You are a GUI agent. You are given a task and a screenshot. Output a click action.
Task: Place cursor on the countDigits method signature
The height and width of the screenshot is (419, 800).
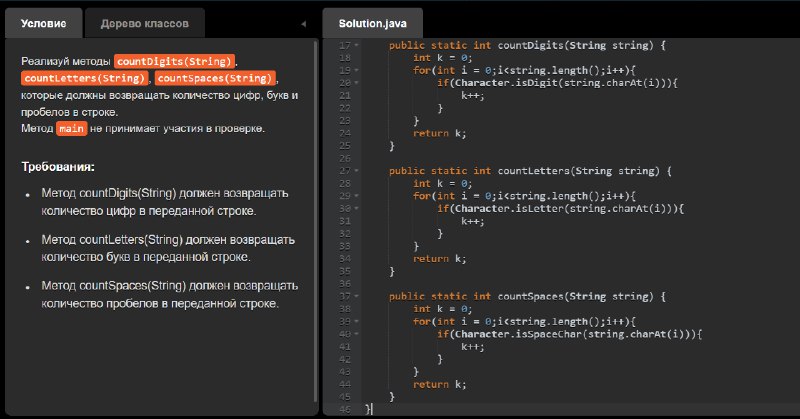click(x=527, y=45)
